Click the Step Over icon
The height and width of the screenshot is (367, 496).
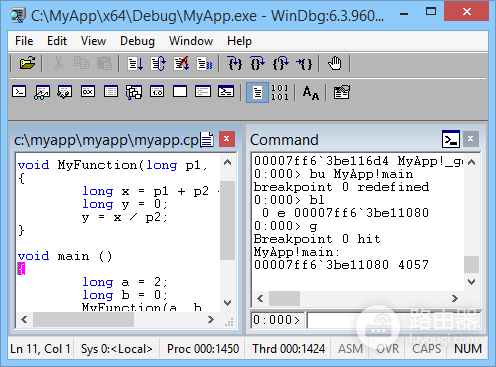(258, 63)
